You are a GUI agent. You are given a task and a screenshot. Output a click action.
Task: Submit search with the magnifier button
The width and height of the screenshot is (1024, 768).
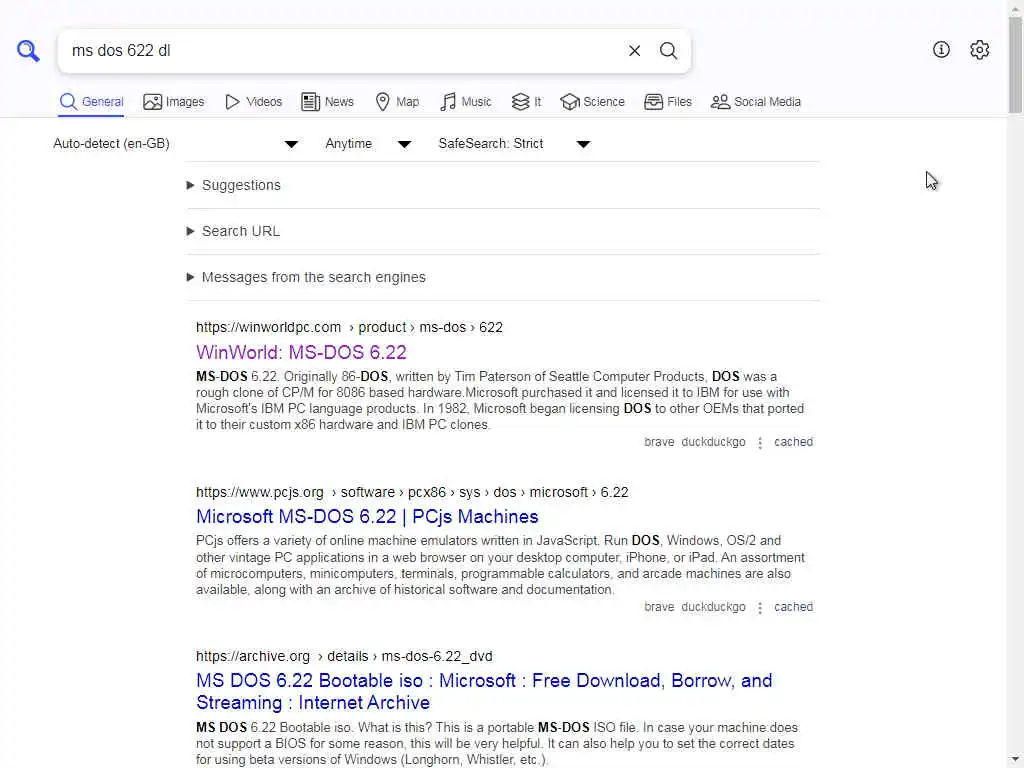pos(668,50)
